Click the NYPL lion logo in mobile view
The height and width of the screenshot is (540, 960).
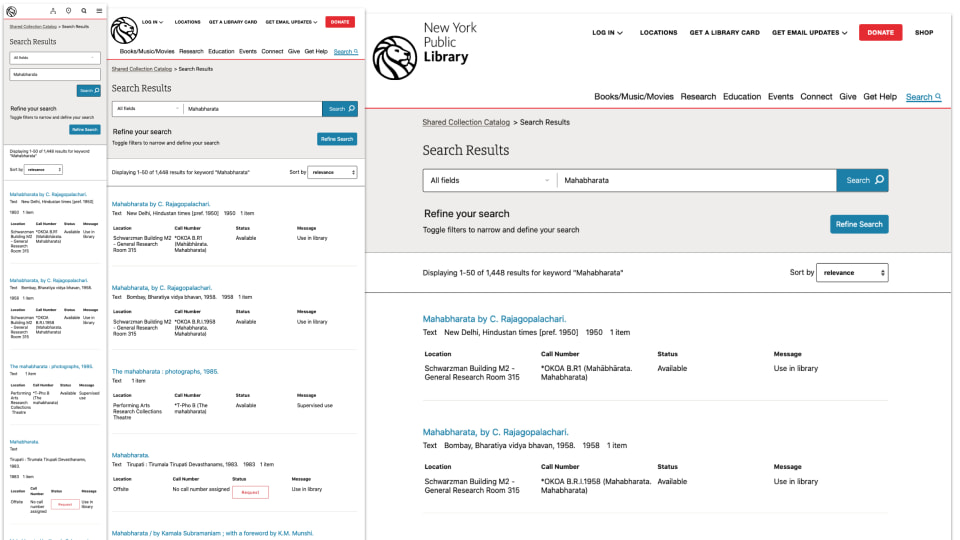click(11, 11)
